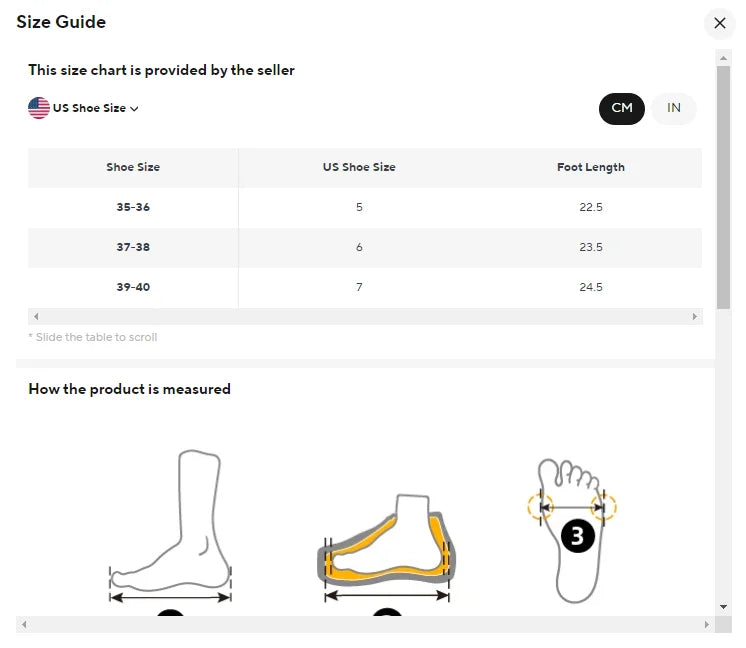Select the 35-36 shoe size row

pos(133,207)
